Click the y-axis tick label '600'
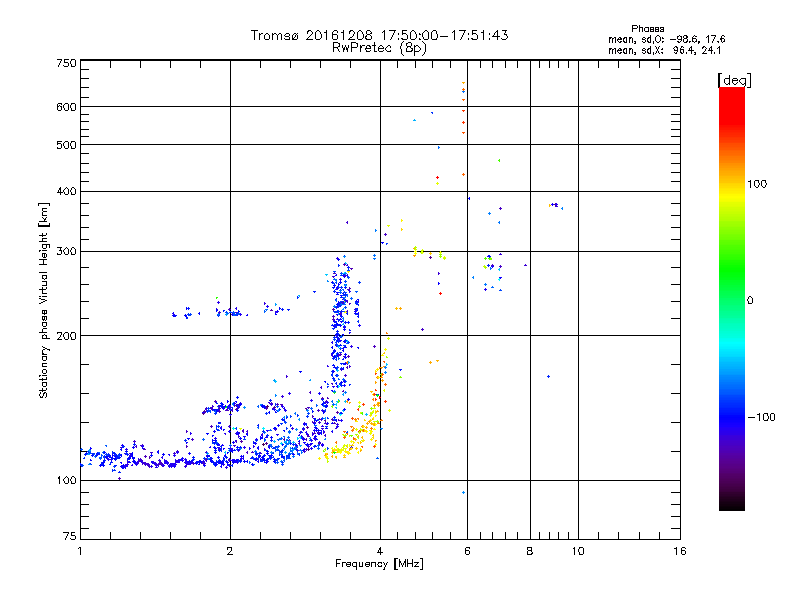Image resolution: width=800 pixels, height=600 pixels. [67, 107]
